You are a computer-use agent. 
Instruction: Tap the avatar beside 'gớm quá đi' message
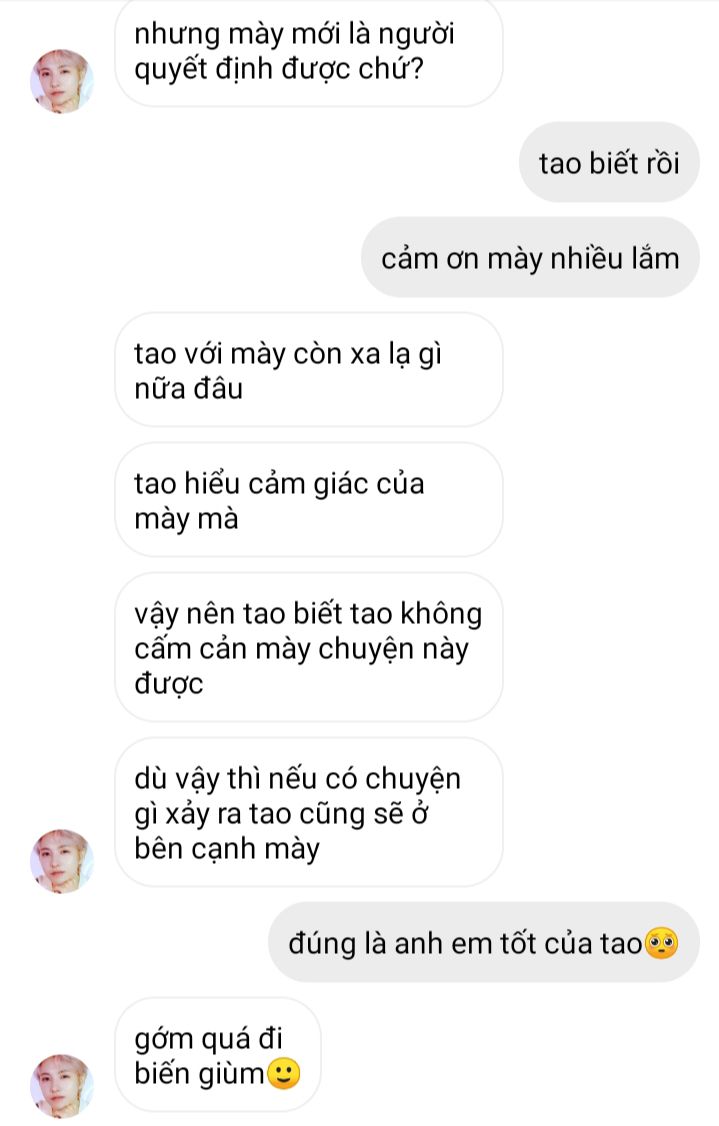pyautogui.click(x=62, y=1086)
